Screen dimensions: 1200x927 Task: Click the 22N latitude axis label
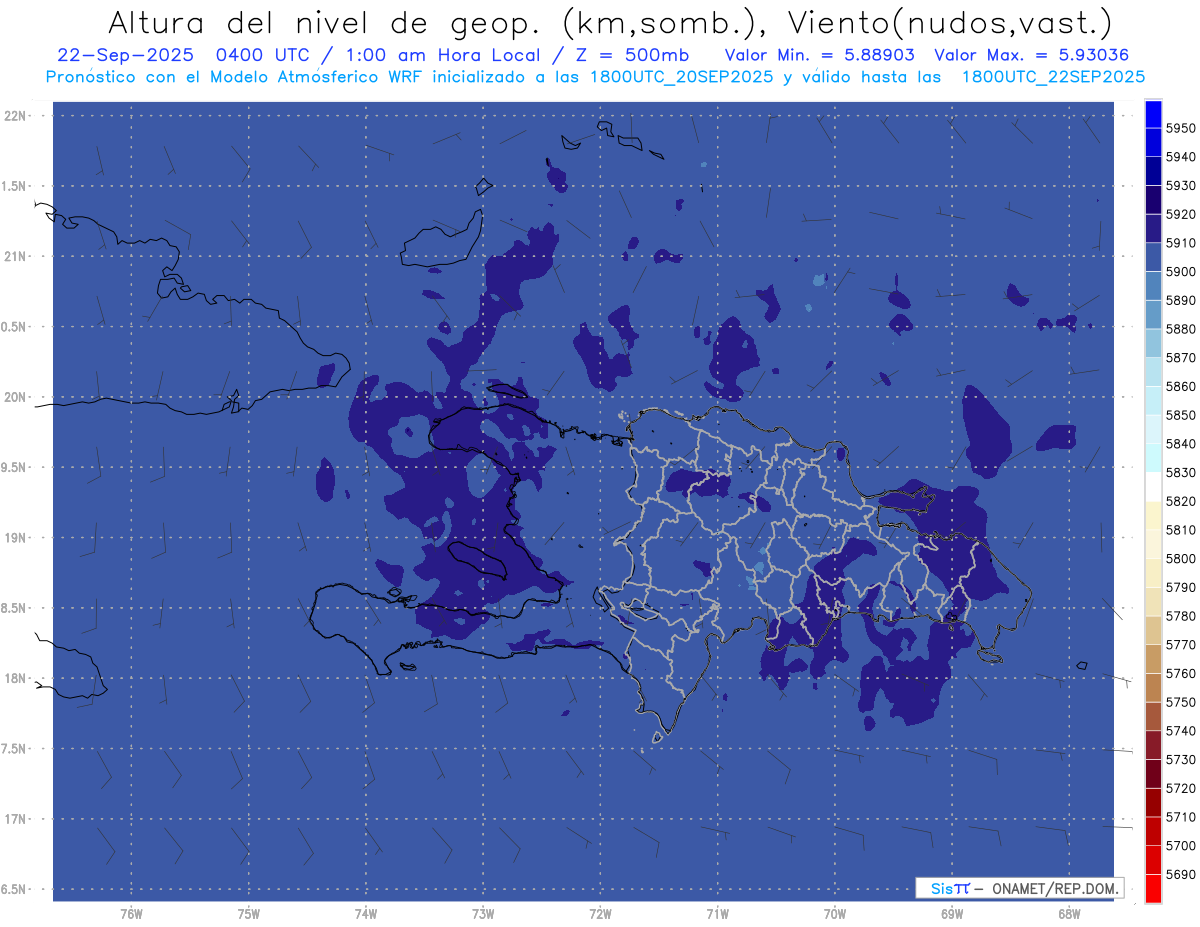coord(17,116)
